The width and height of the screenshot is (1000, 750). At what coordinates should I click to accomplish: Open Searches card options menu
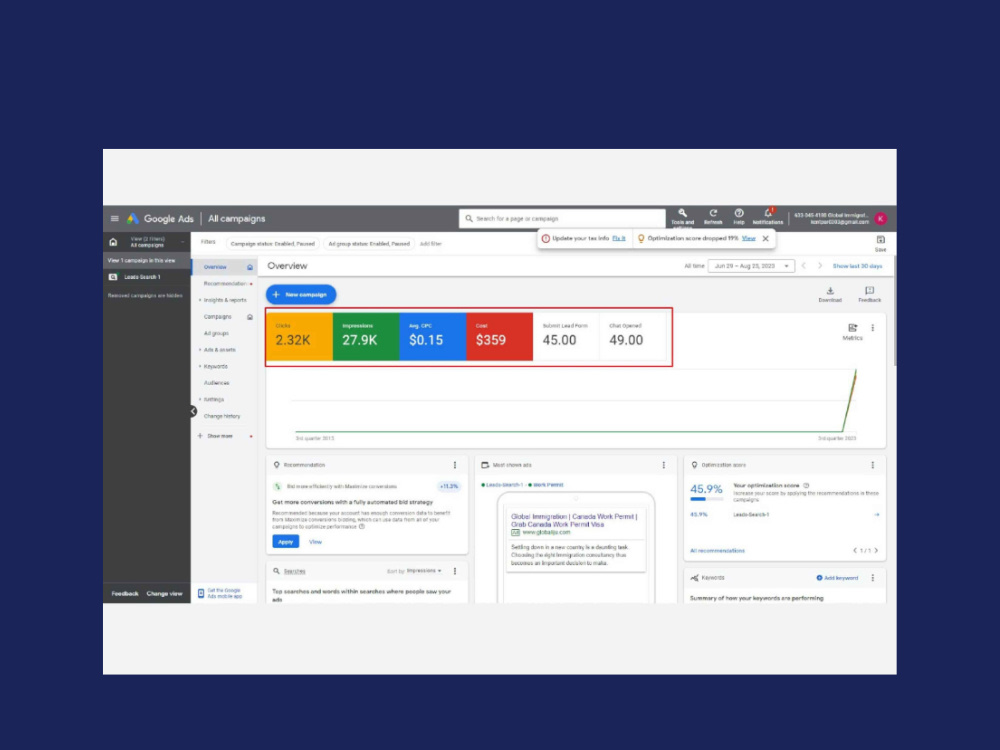click(455, 571)
